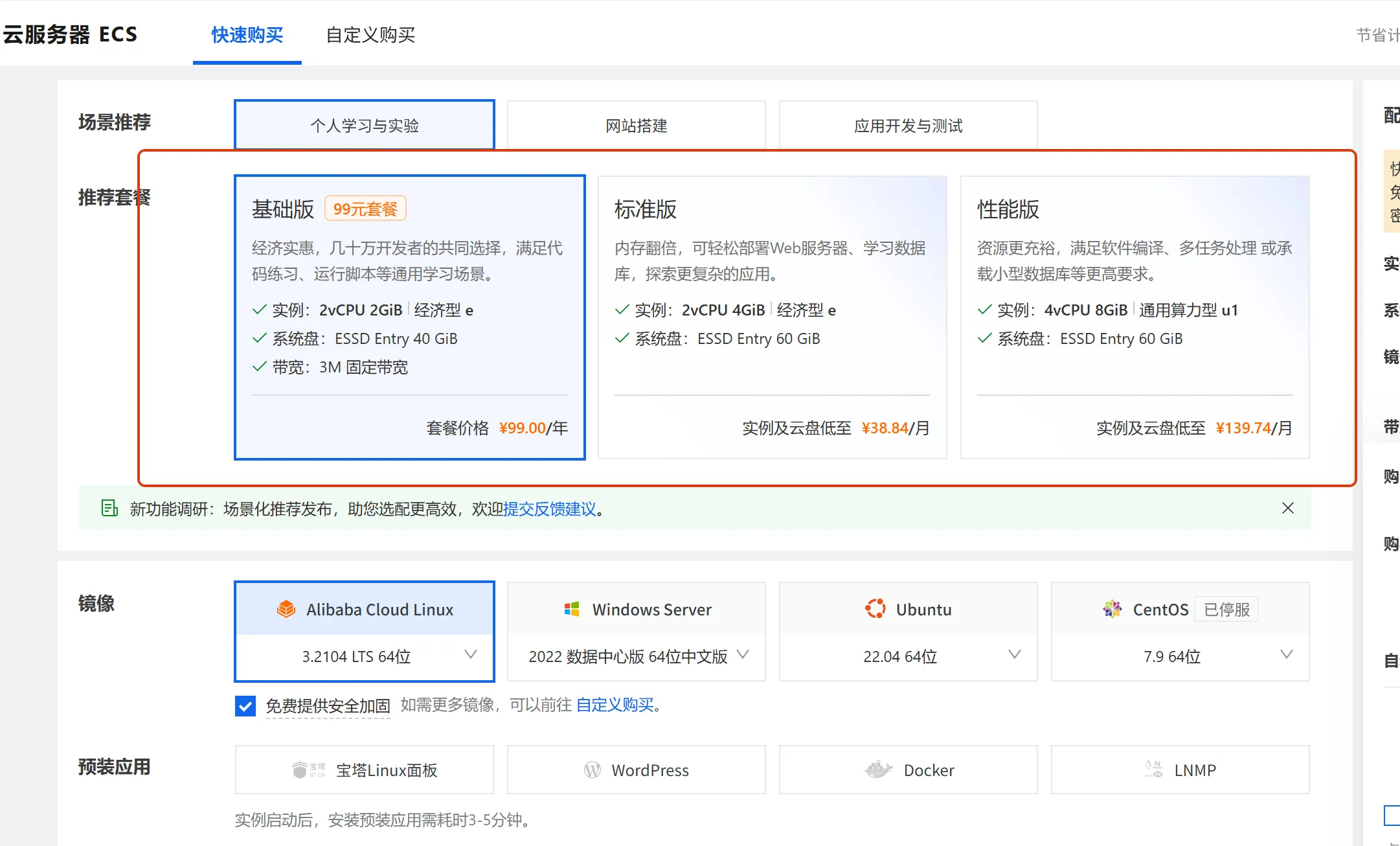This screenshot has width=1400, height=846.
Task: Click the 云服务器 ECS page title
Action: point(70,34)
